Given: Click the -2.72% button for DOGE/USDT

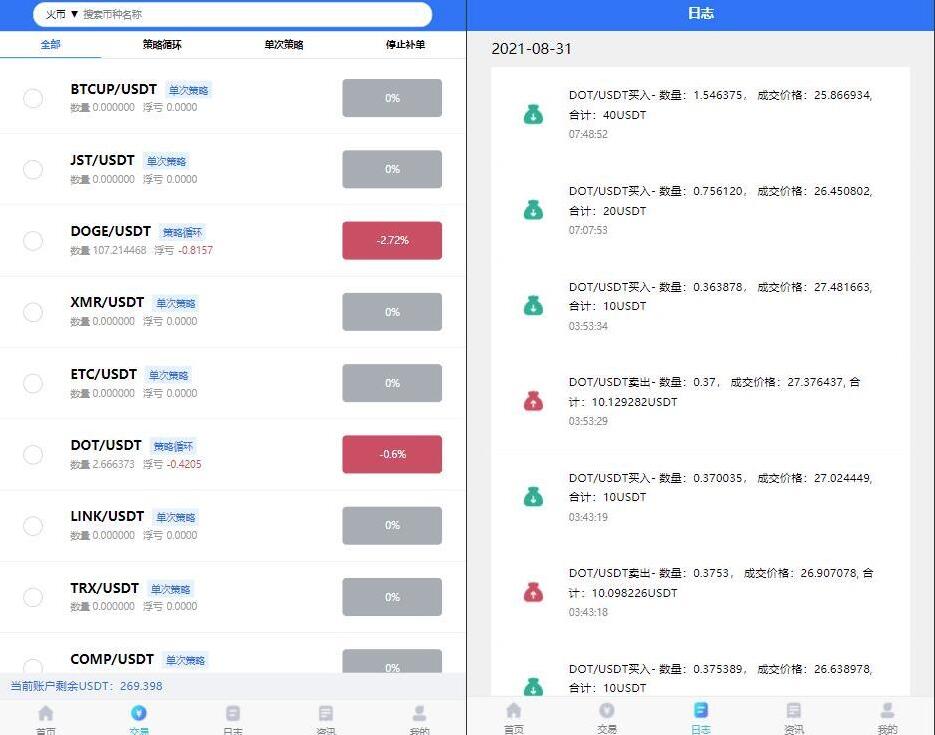Looking at the screenshot, I should (392, 240).
